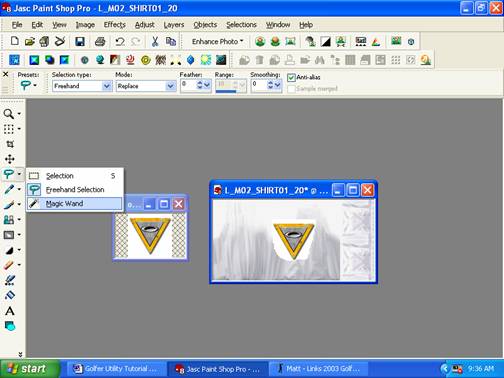Screen dimensions: 504x378
Task: Expand the Zoom tool flyout arrow
Action: (19, 114)
